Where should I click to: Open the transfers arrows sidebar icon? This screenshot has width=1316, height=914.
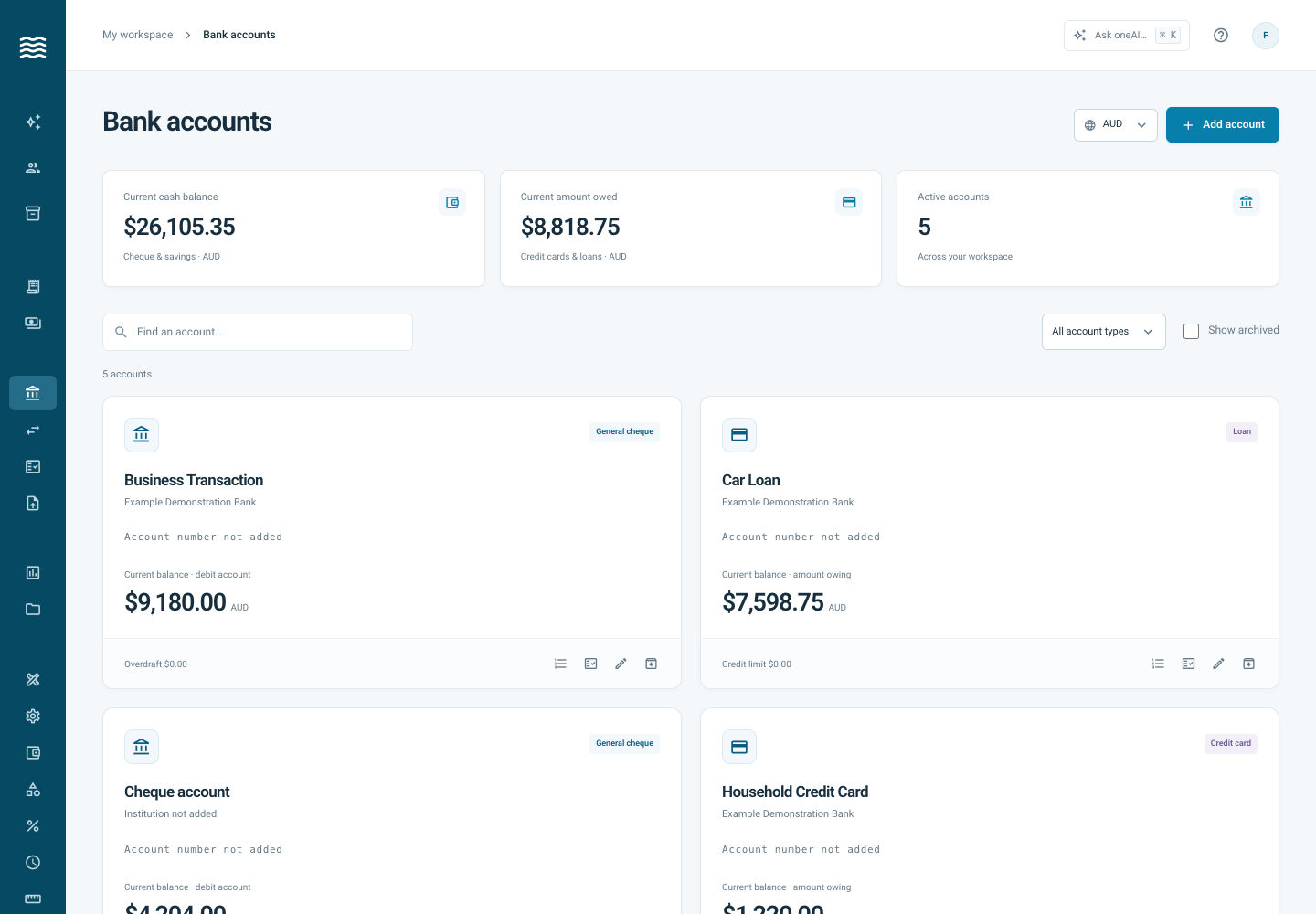click(x=33, y=430)
